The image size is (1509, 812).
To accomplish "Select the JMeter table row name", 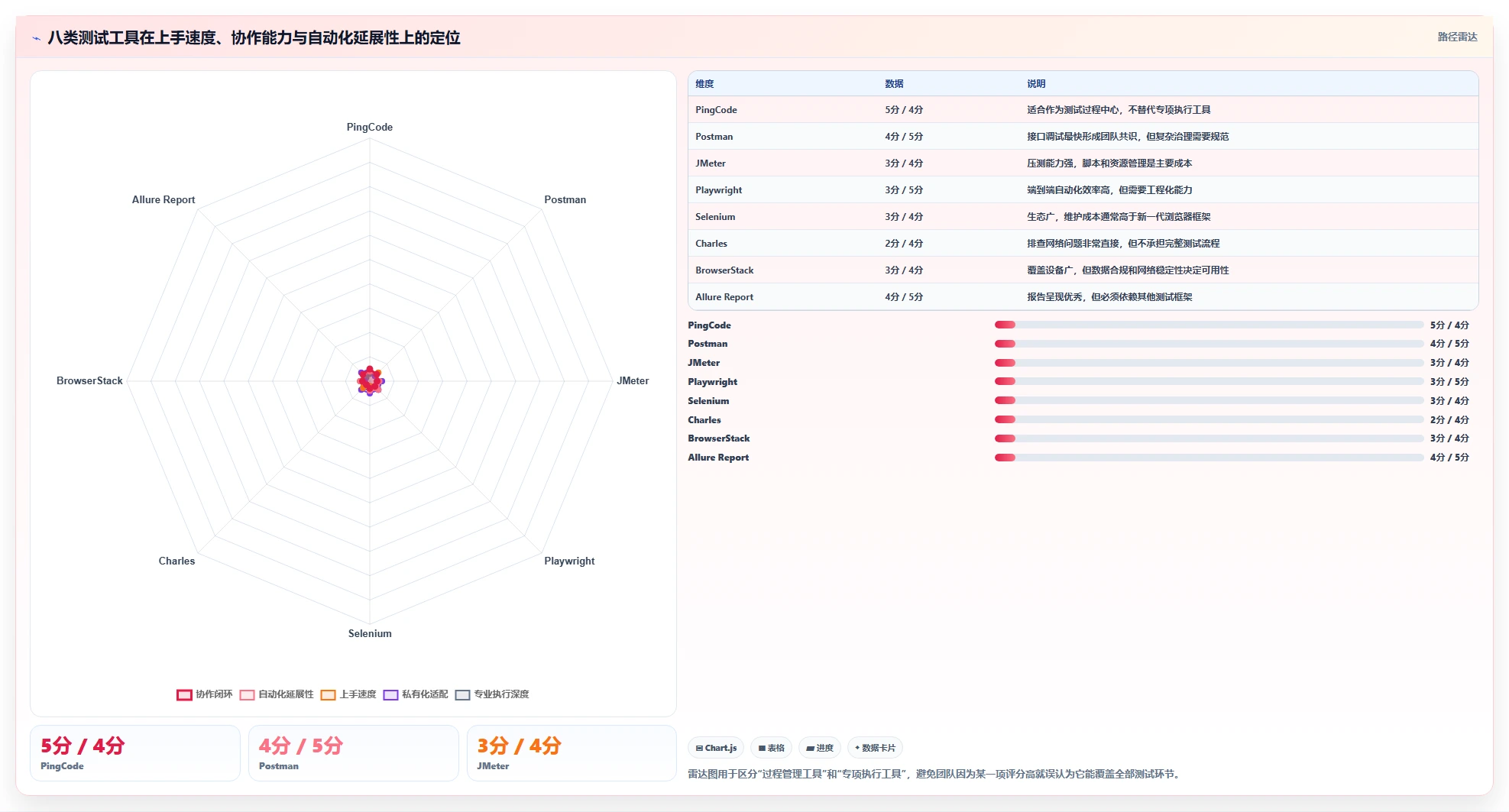I will pos(711,163).
